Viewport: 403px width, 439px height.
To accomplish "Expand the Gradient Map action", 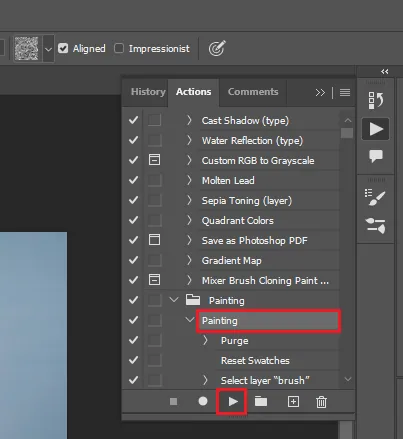I will pos(189,260).
